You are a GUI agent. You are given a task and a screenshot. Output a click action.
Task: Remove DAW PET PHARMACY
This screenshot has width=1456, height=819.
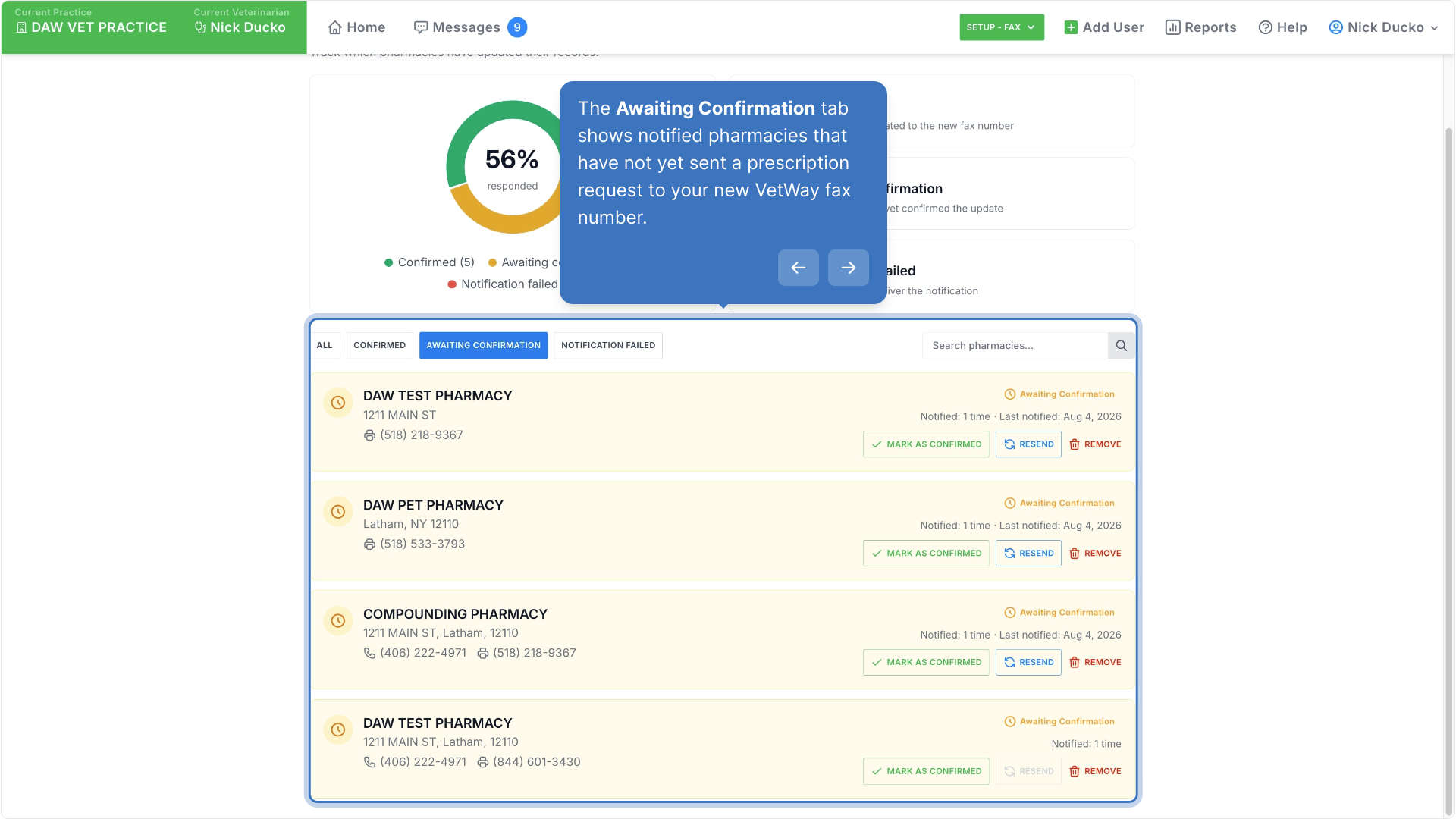coord(1095,554)
